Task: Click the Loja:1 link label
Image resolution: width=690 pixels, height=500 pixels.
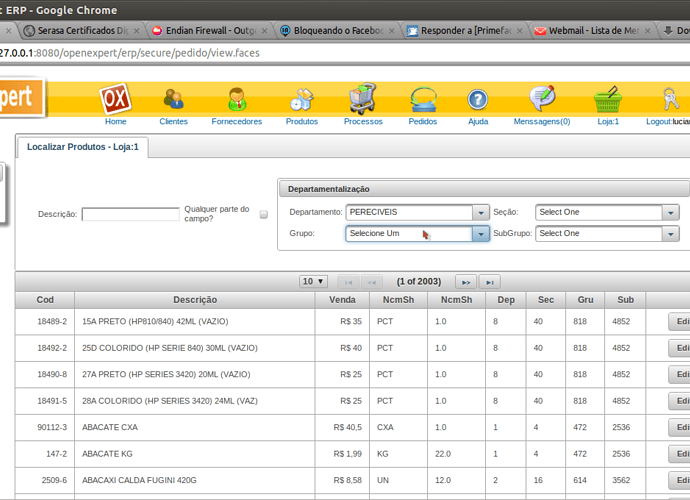Action: (608, 121)
